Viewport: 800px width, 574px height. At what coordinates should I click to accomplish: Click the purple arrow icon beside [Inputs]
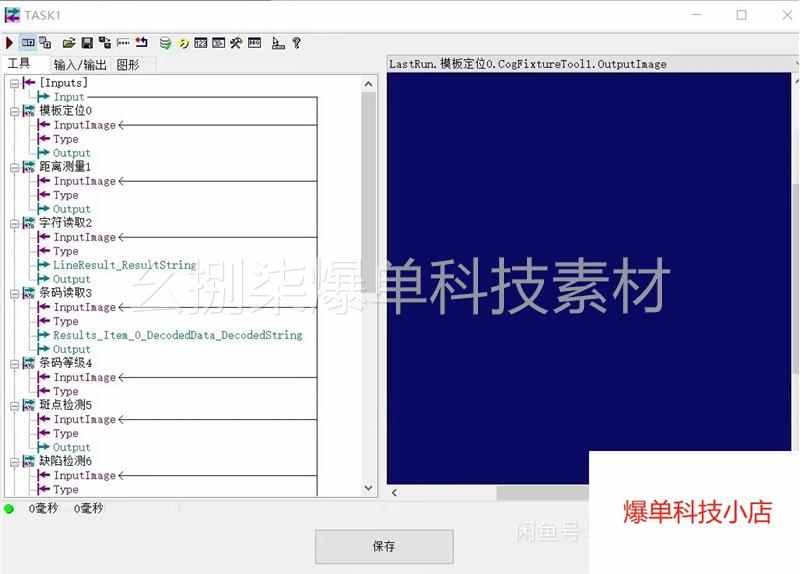click(29, 83)
